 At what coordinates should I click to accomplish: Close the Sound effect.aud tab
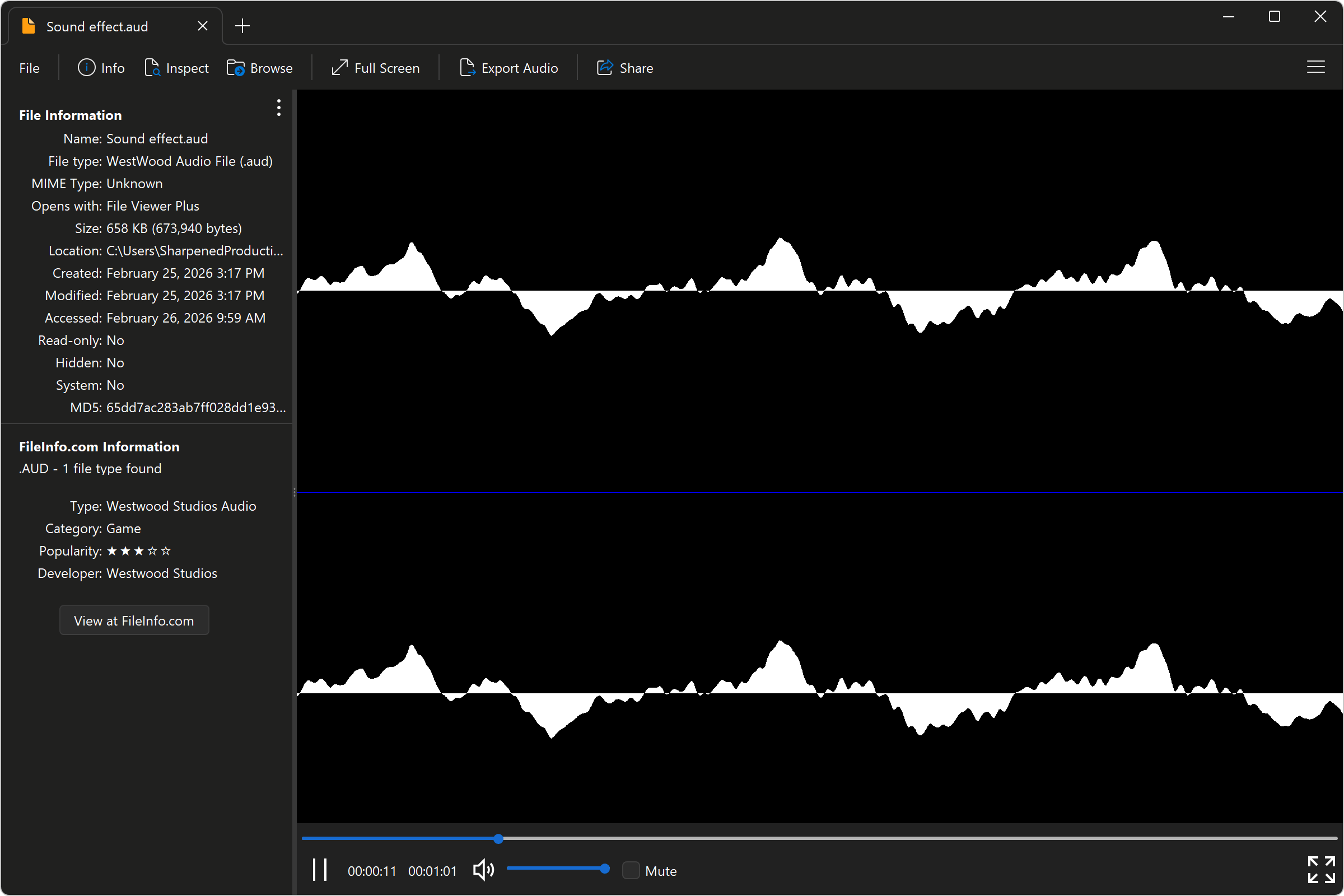[x=203, y=26]
